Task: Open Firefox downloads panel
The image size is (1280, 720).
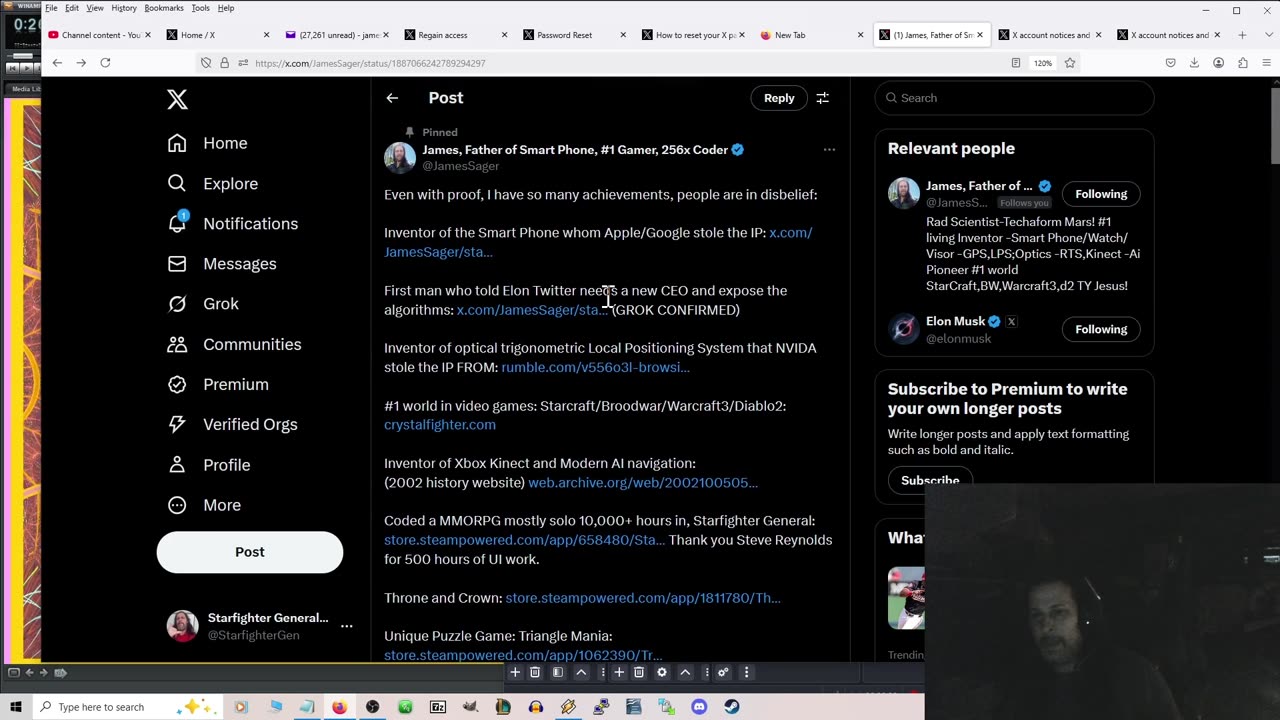Action: 1194,63
